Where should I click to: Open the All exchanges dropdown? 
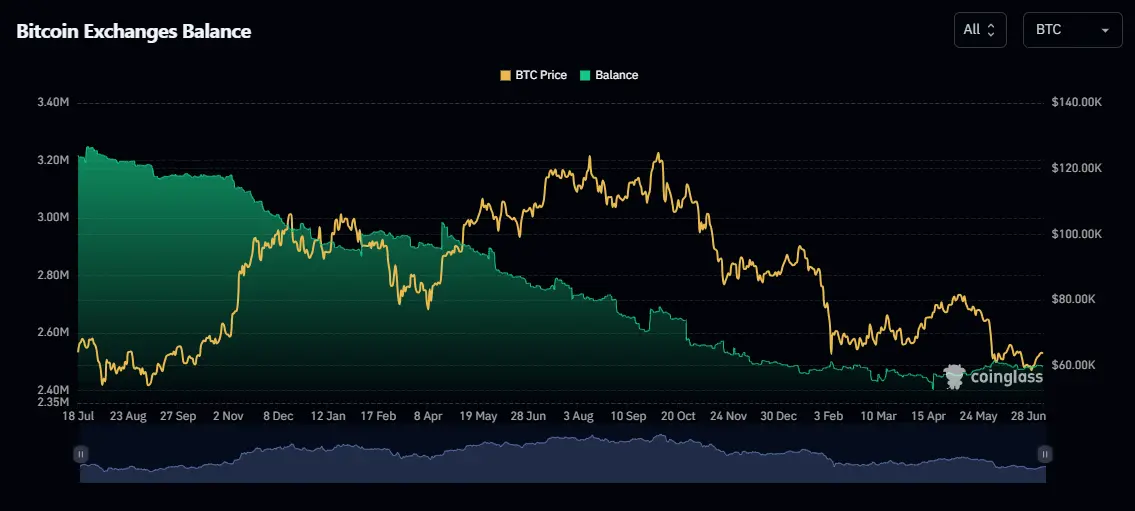(x=980, y=30)
